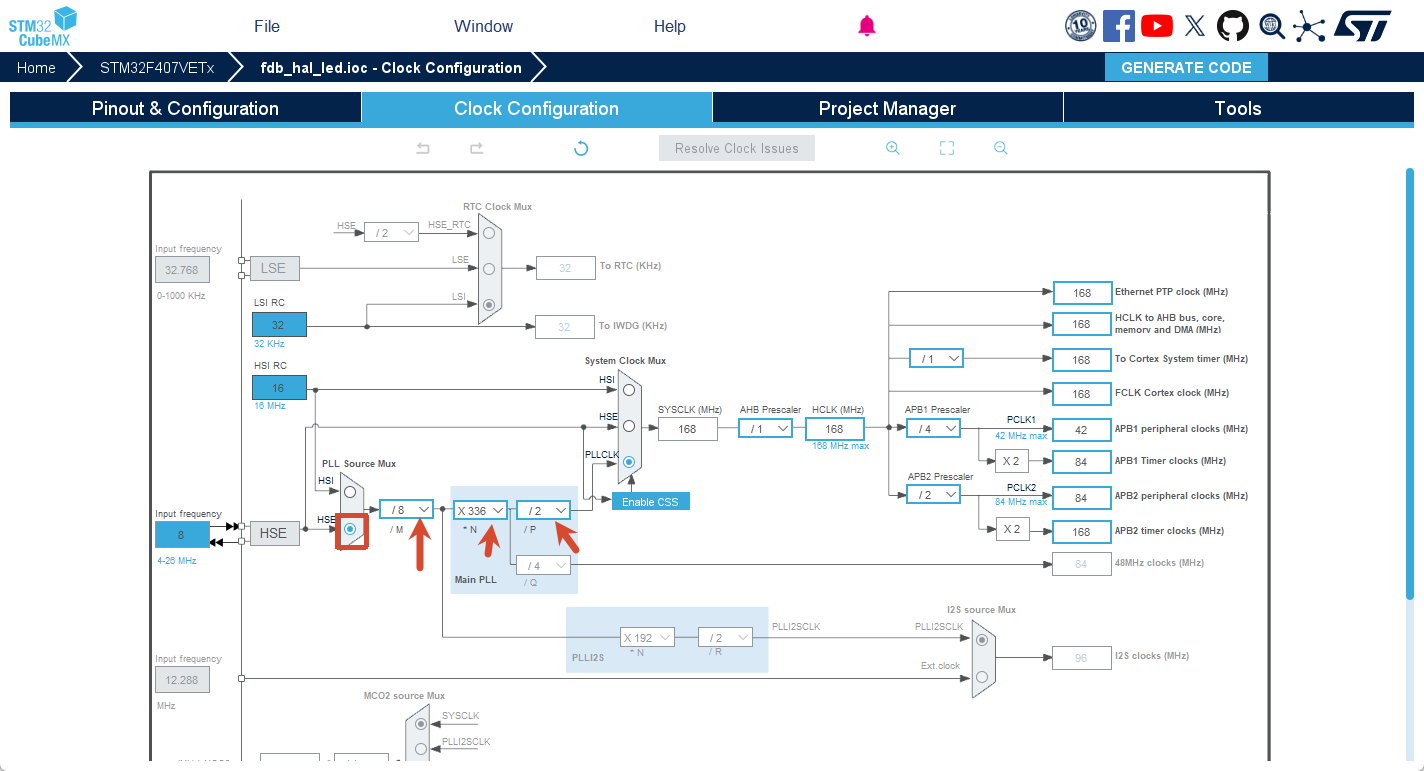The image size is (1424, 771).
Task: Select HSE in the System Clock Mux
Action: click(629, 425)
